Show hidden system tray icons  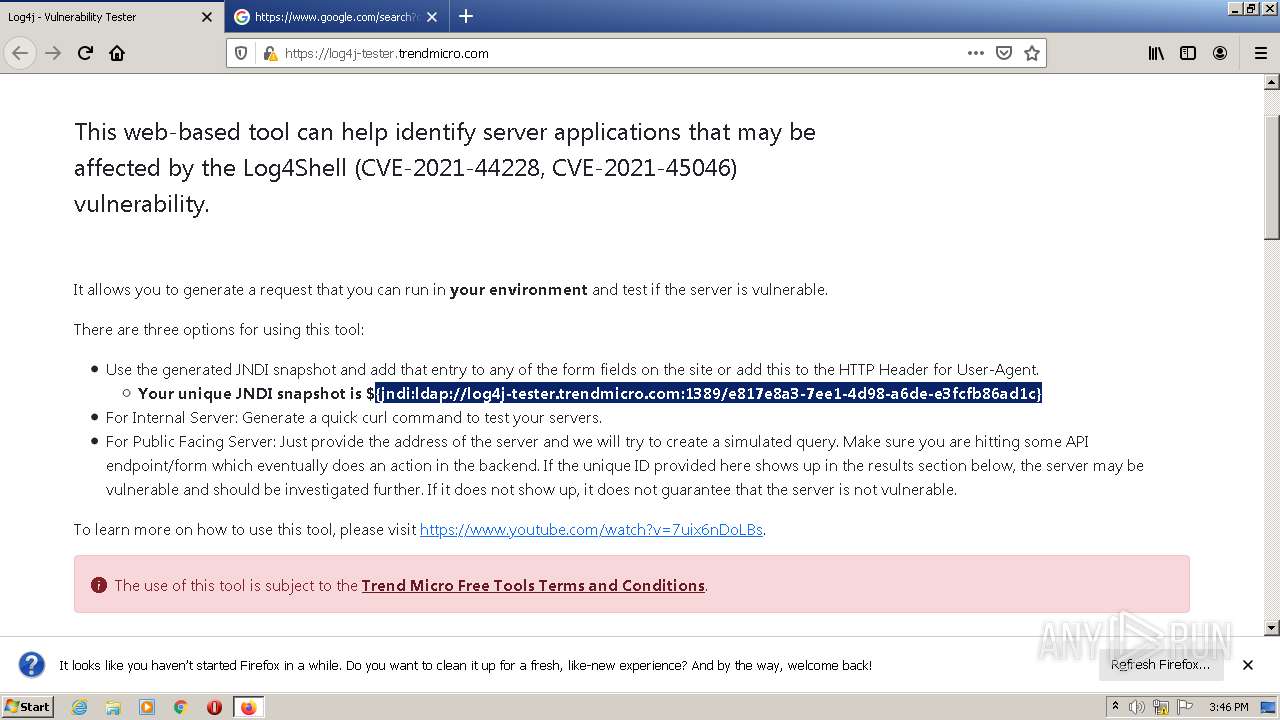1115,707
